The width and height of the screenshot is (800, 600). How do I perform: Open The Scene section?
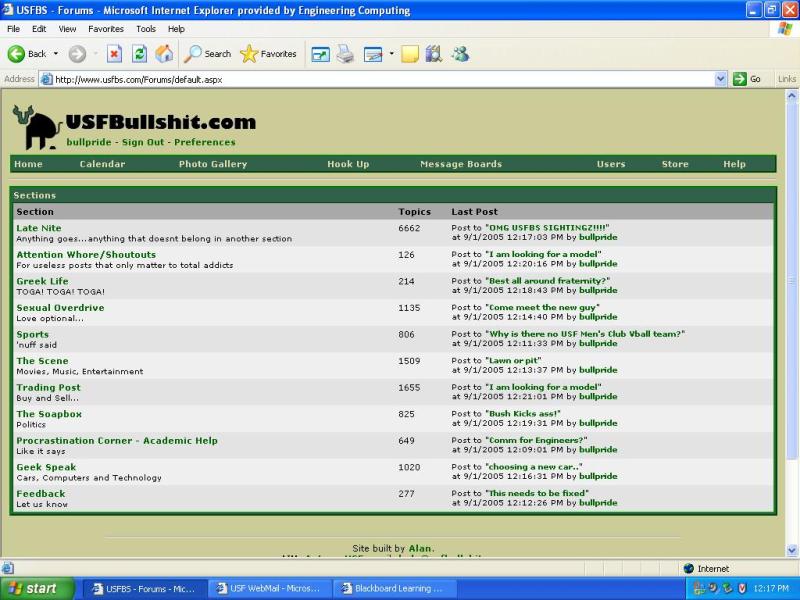(42, 361)
